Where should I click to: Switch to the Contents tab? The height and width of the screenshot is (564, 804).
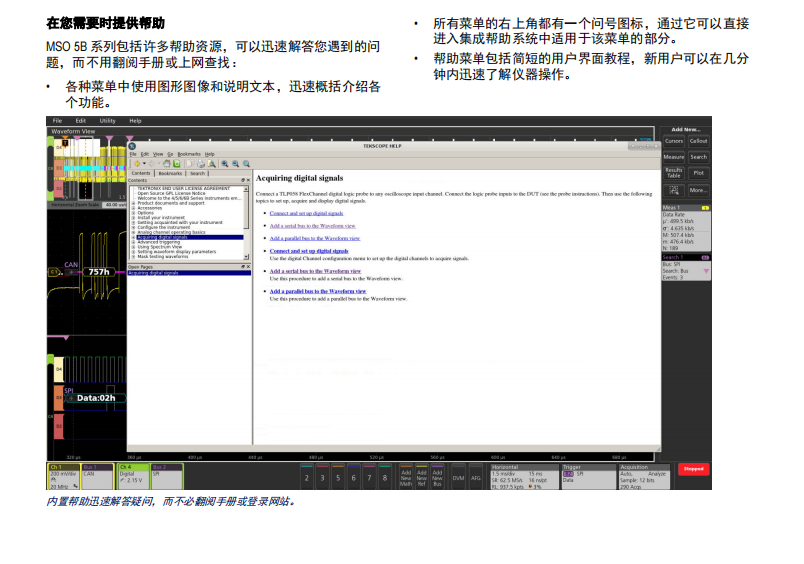point(141,173)
